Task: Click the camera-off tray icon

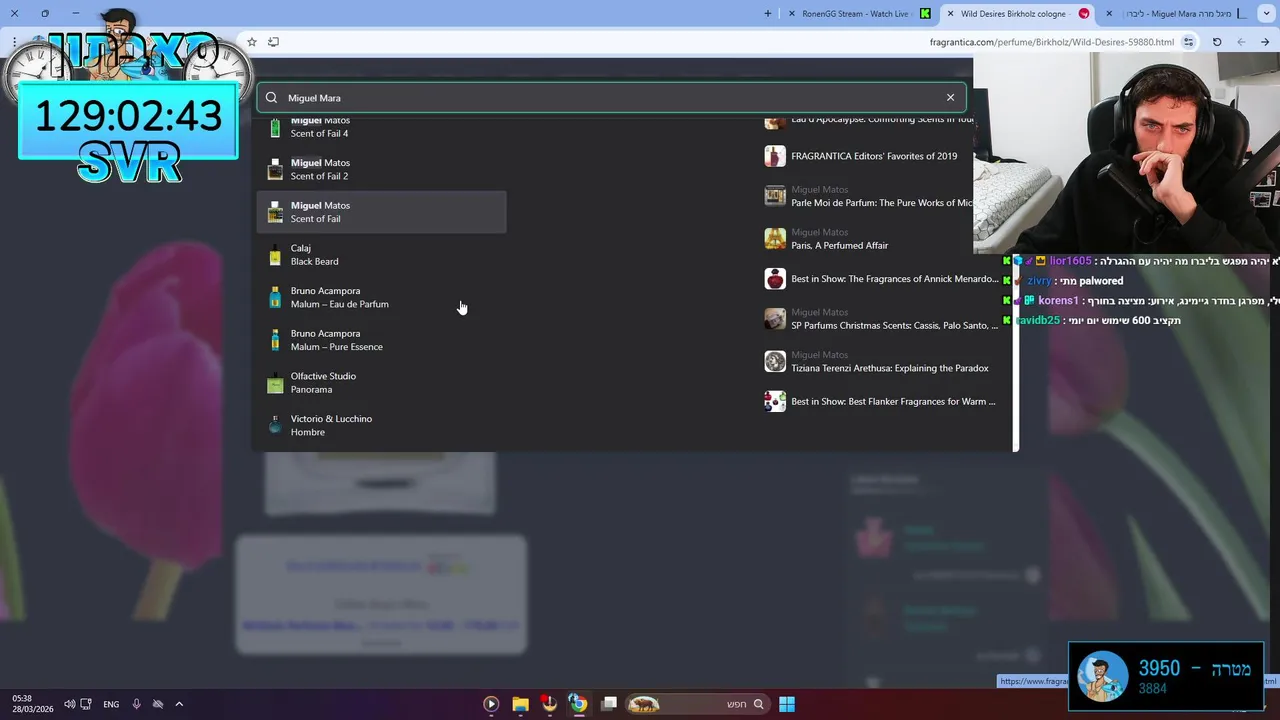Action: coord(157,704)
